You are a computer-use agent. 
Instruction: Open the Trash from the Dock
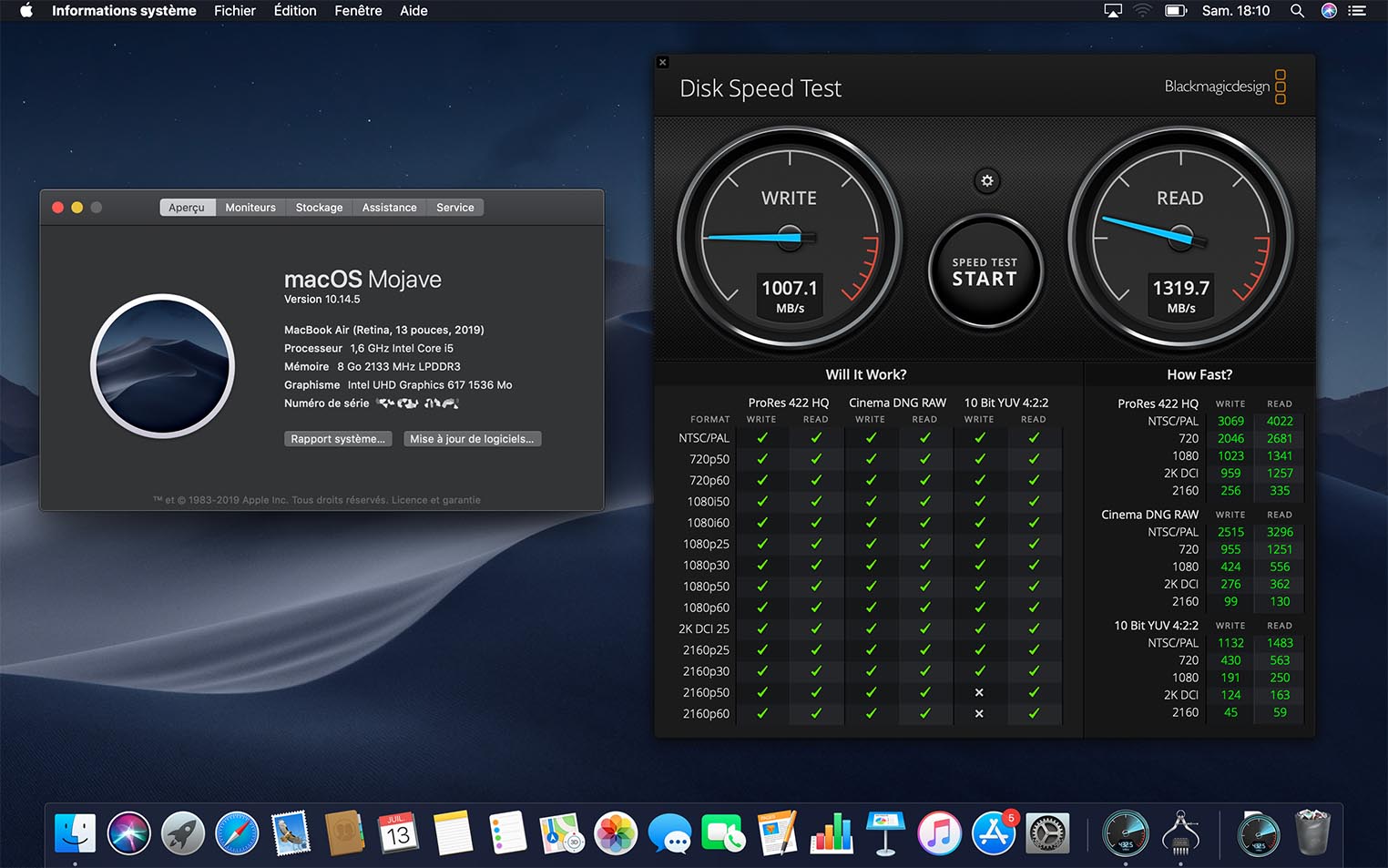[x=1311, y=832]
